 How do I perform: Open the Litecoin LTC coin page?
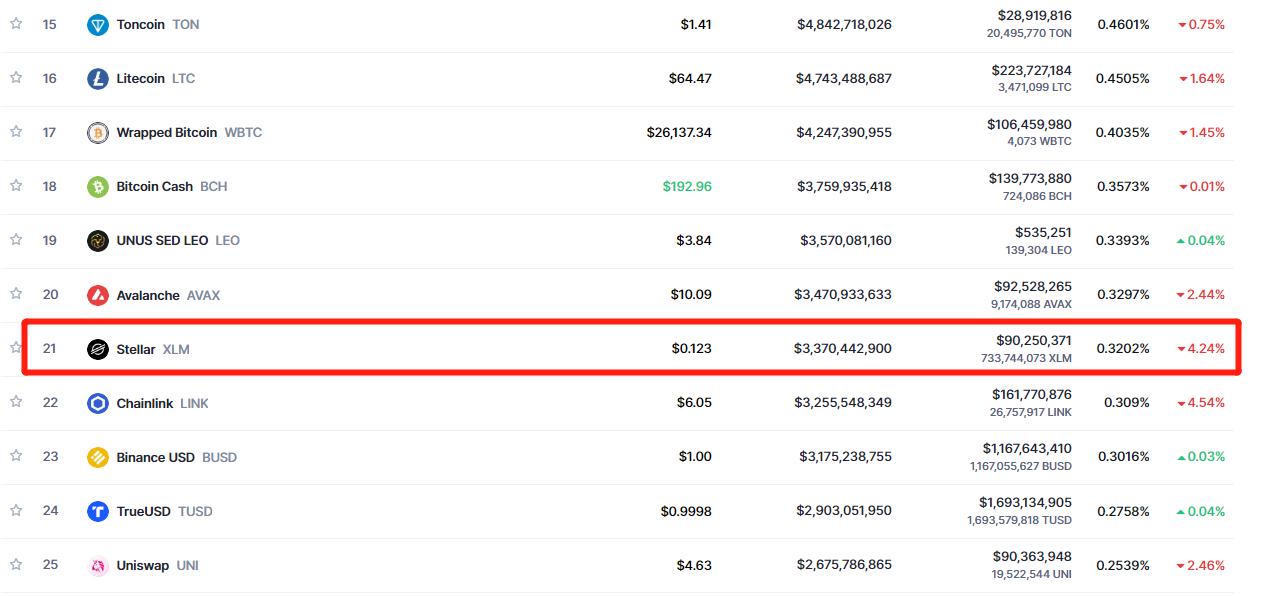(x=155, y=79)
